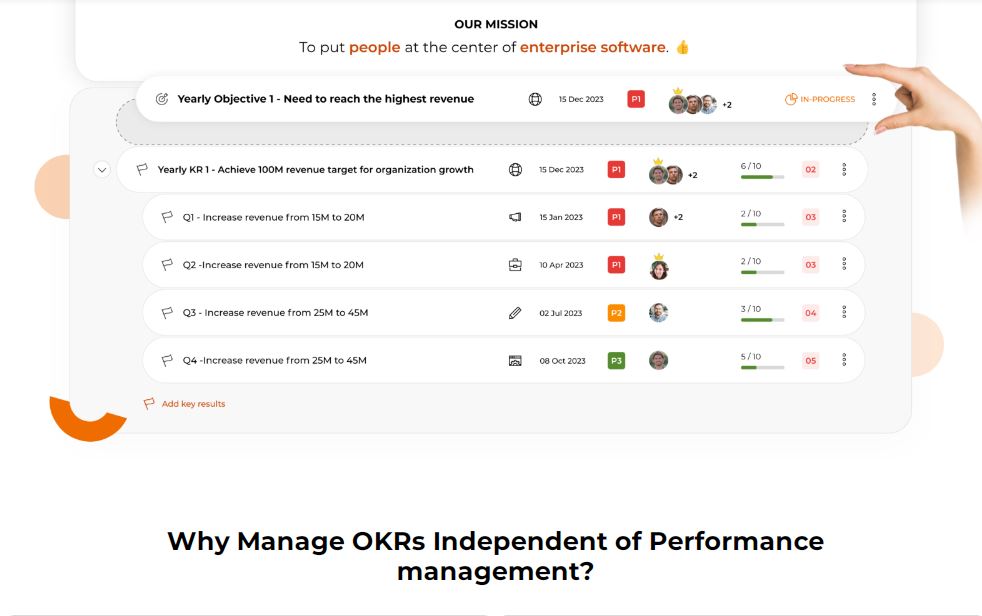Open Q2 - Increase revenue from 15M to 20M

click(273, 265)
